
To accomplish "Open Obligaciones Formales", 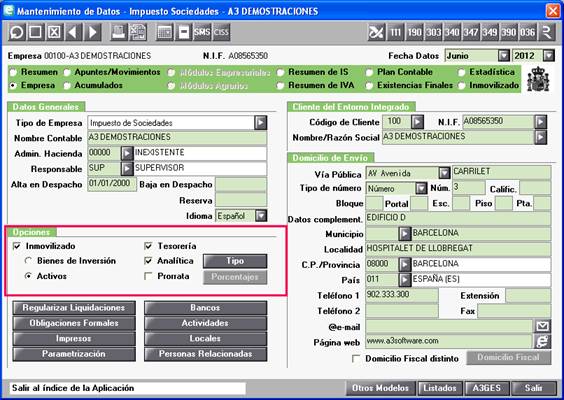I will 74,323.
